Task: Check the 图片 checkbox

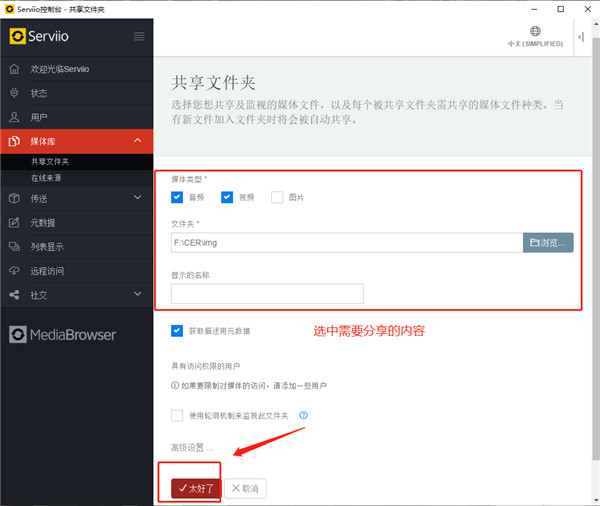Action: tap(277, 197)
